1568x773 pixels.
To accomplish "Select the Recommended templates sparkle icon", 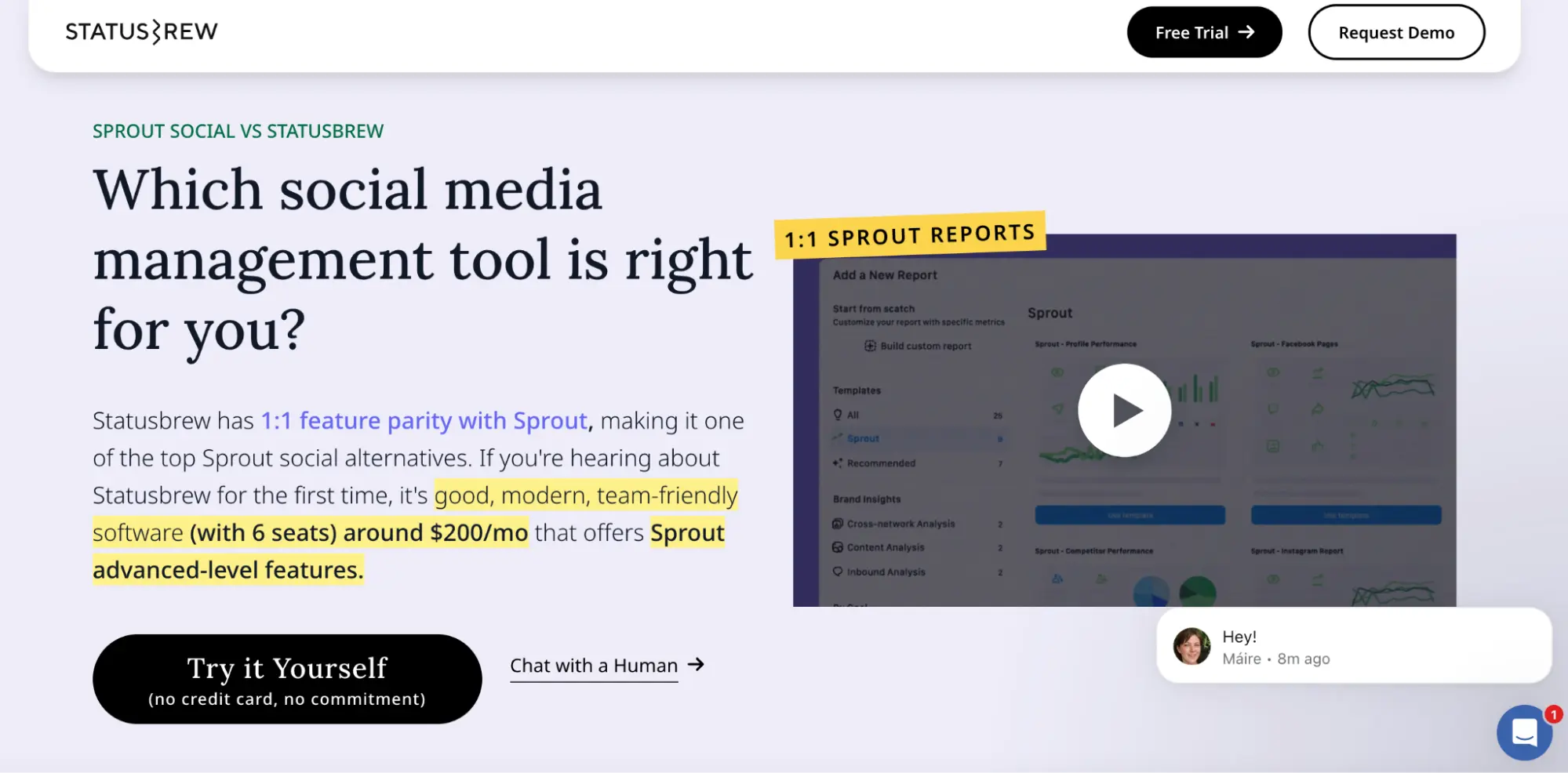I will 838,463.
